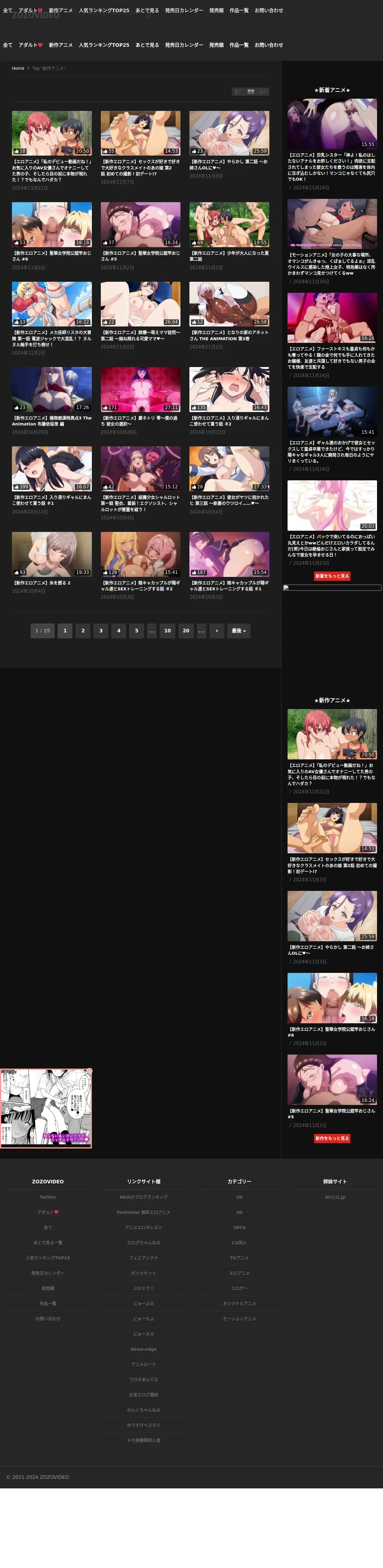Viewport: 383px width, 1568px height.
Task: Click the thumbs-up icon showing 129 likes
Action: pos(105,572)
